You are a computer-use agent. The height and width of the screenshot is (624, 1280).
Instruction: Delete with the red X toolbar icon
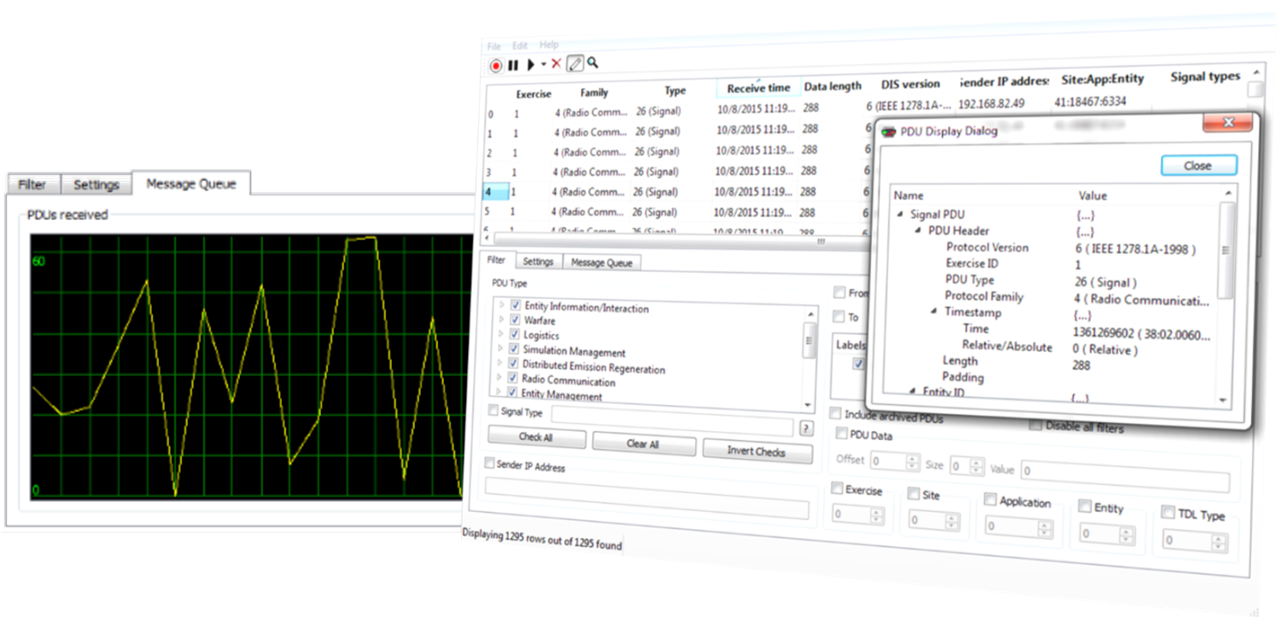pyautogui.click(x=557, y=64)
